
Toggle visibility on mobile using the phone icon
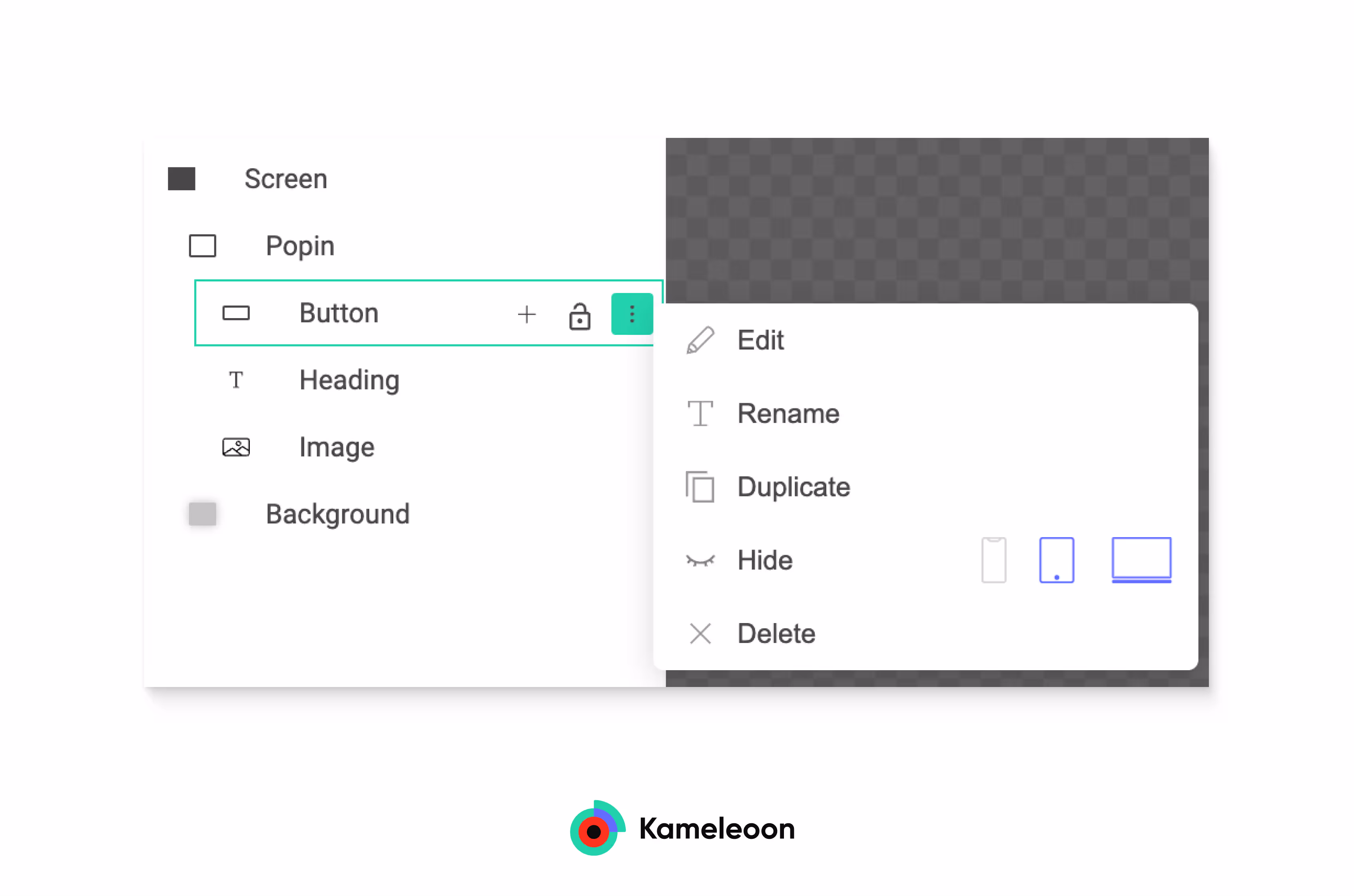click(x=994, y=560)
